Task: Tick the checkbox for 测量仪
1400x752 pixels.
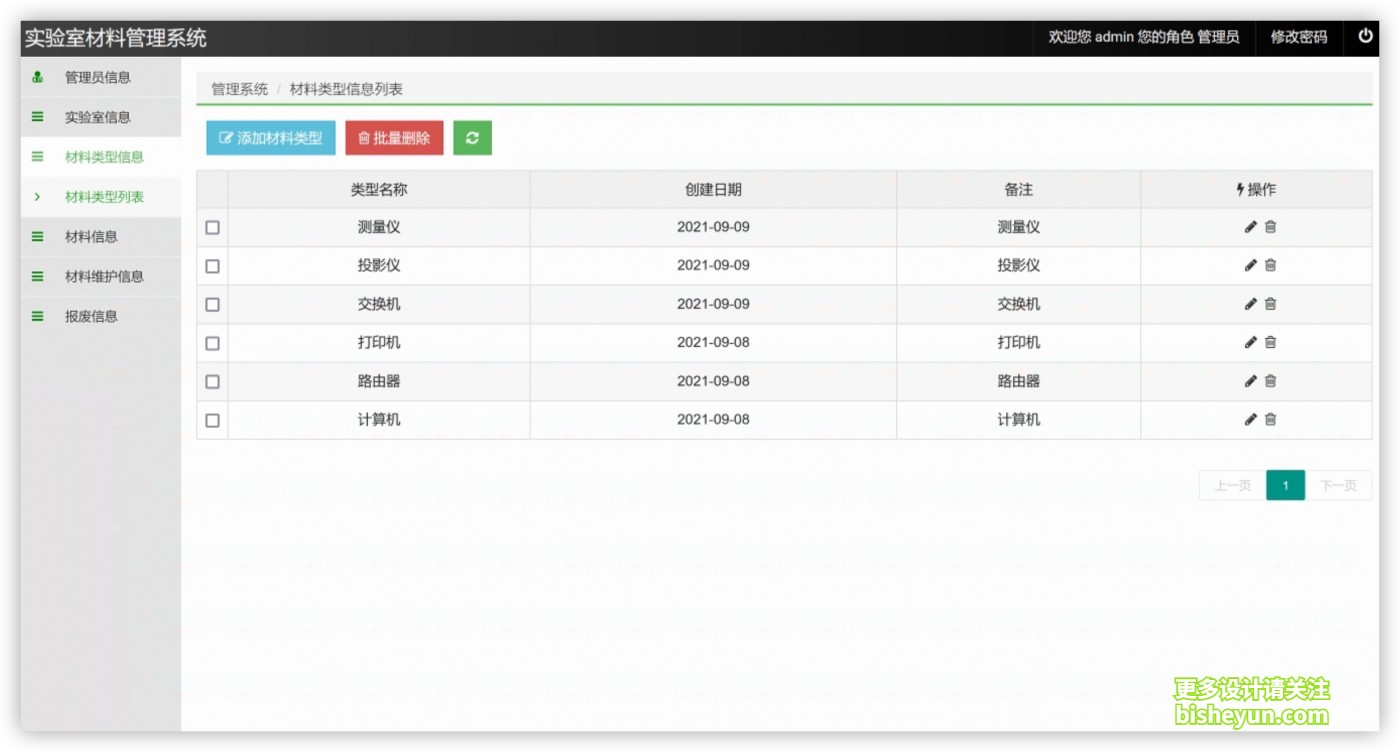Action: [212, 227]
